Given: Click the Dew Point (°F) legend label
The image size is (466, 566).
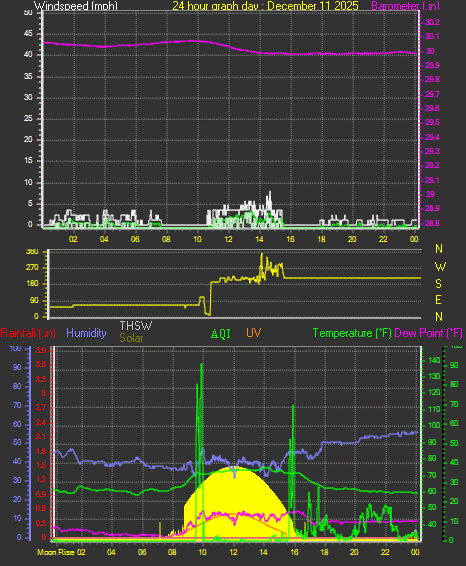Looking at the screenshot, I should [x=428, y=333].
